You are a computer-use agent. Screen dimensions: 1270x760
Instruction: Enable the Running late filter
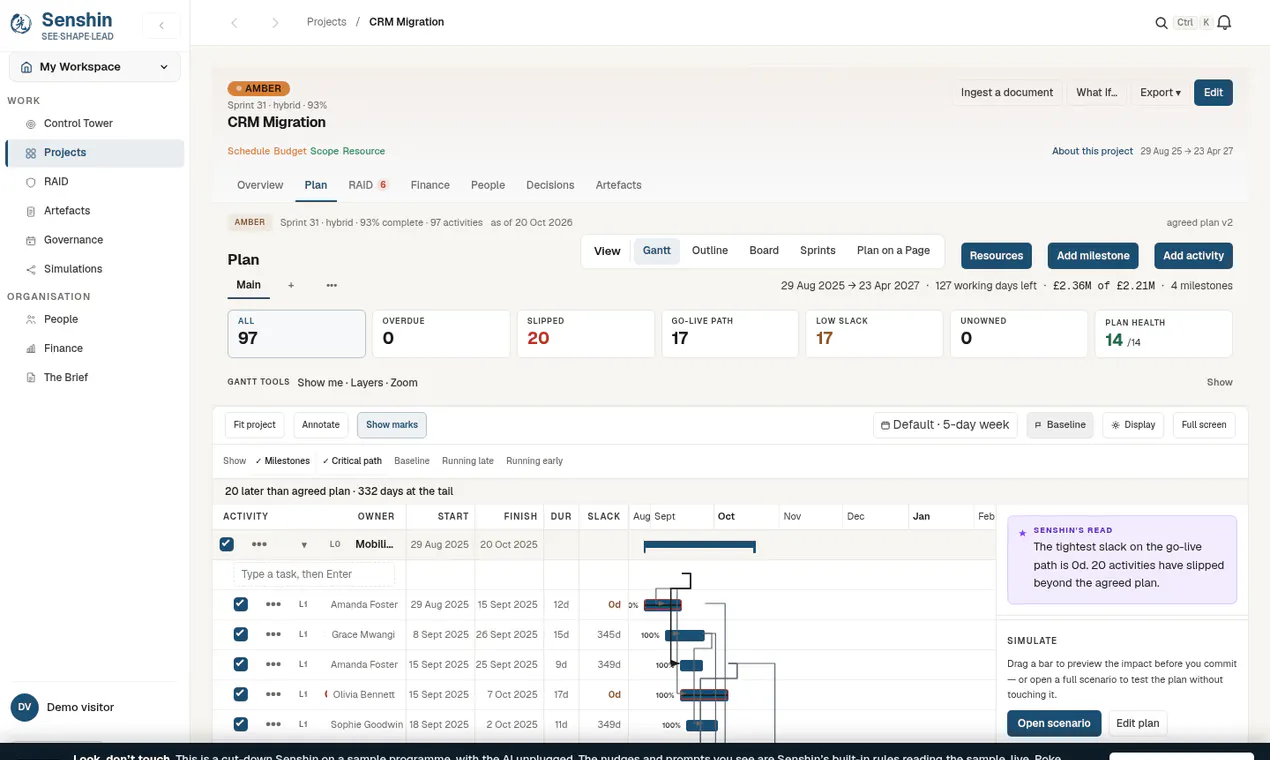click(468, 461)
